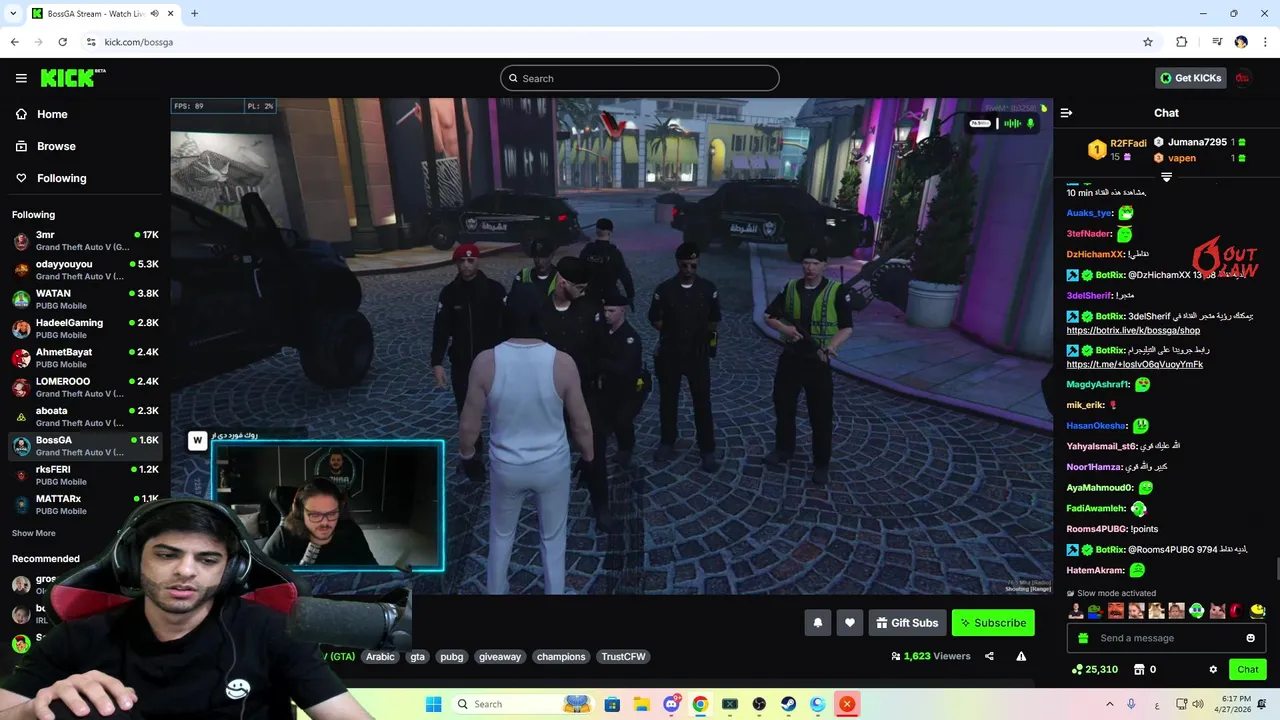The height and width of the screenshot is (720, 1280).
Task: Select the gta tag
Action: [x=418, y=657]
